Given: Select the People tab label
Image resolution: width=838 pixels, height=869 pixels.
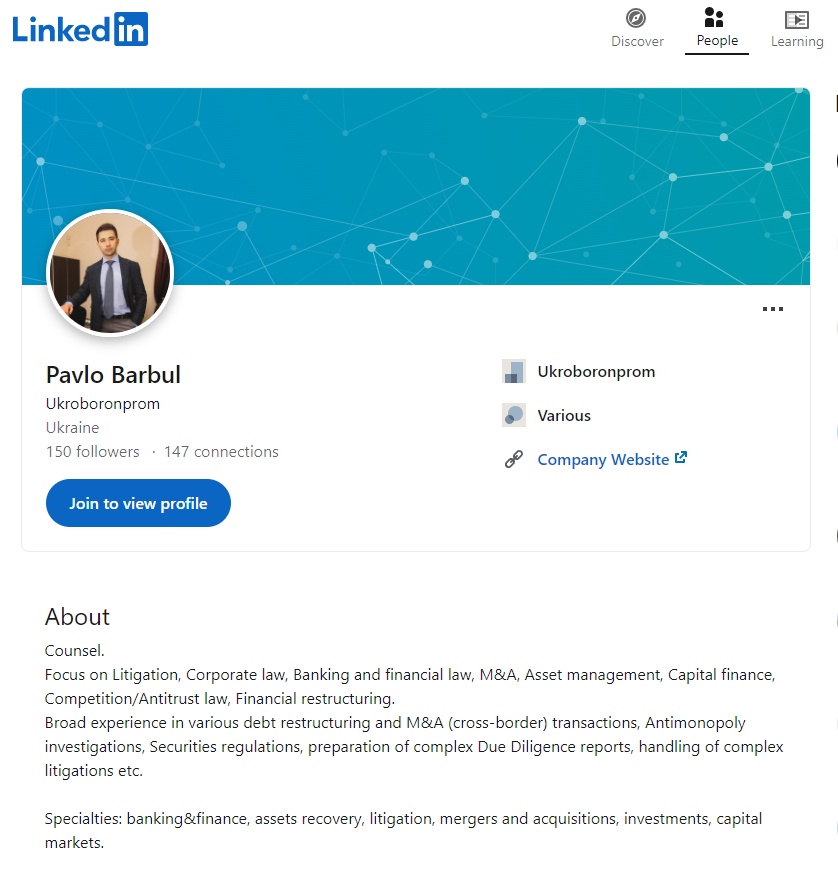Looking at the screenshot, I should pos(717,41).
